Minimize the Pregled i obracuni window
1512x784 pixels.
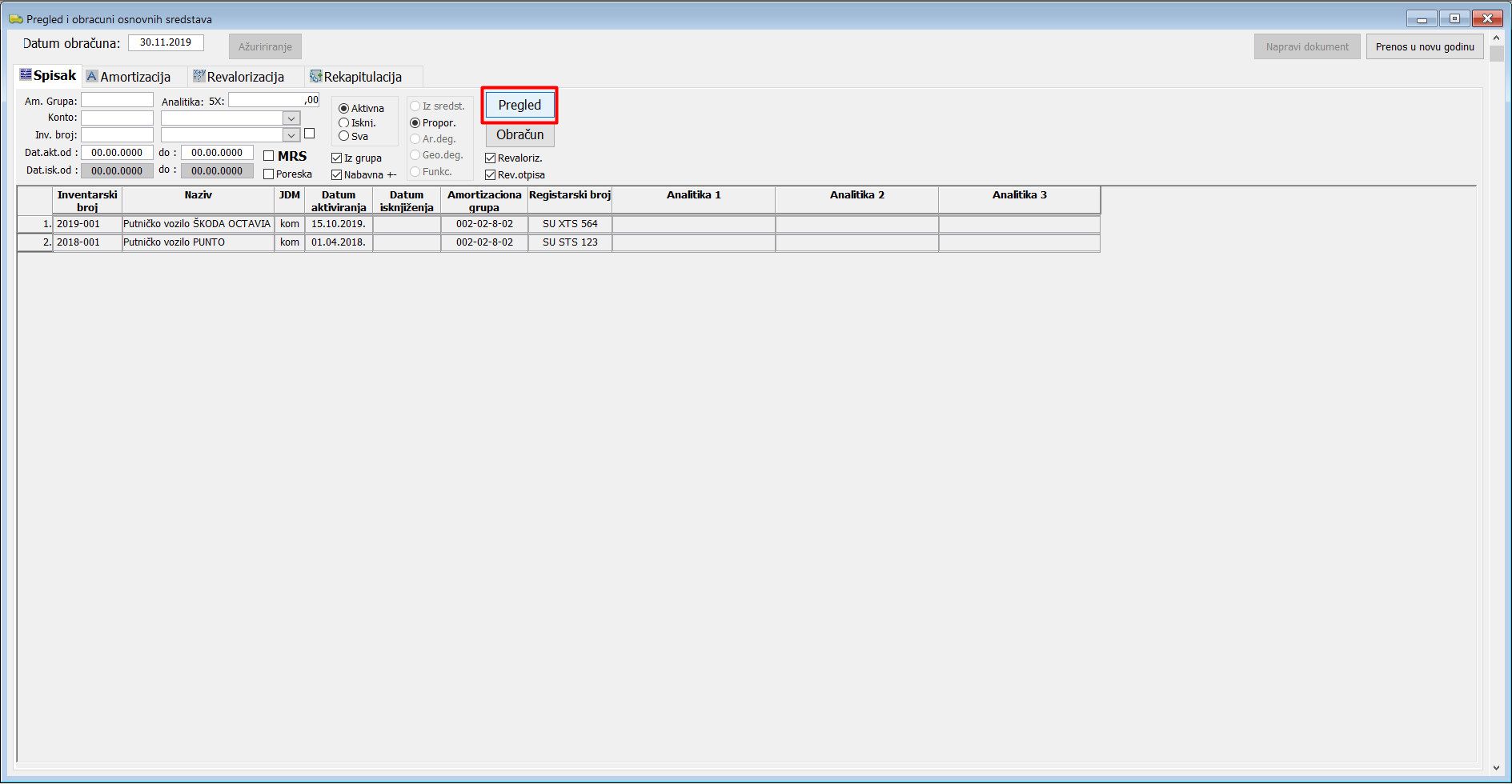(x=1422, y=18)
